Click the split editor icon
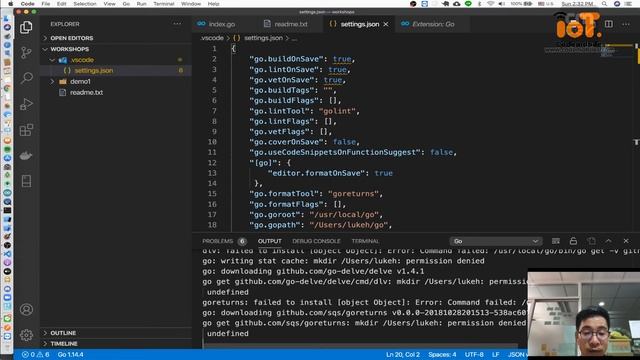The width and height of the screenshot is (640, 360). coord(609,24)
